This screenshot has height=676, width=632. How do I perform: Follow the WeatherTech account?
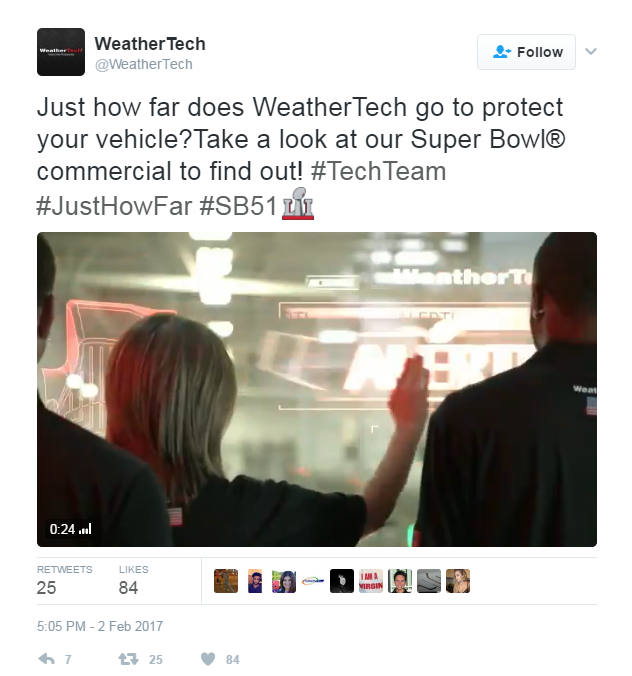(x=526, y=52)
